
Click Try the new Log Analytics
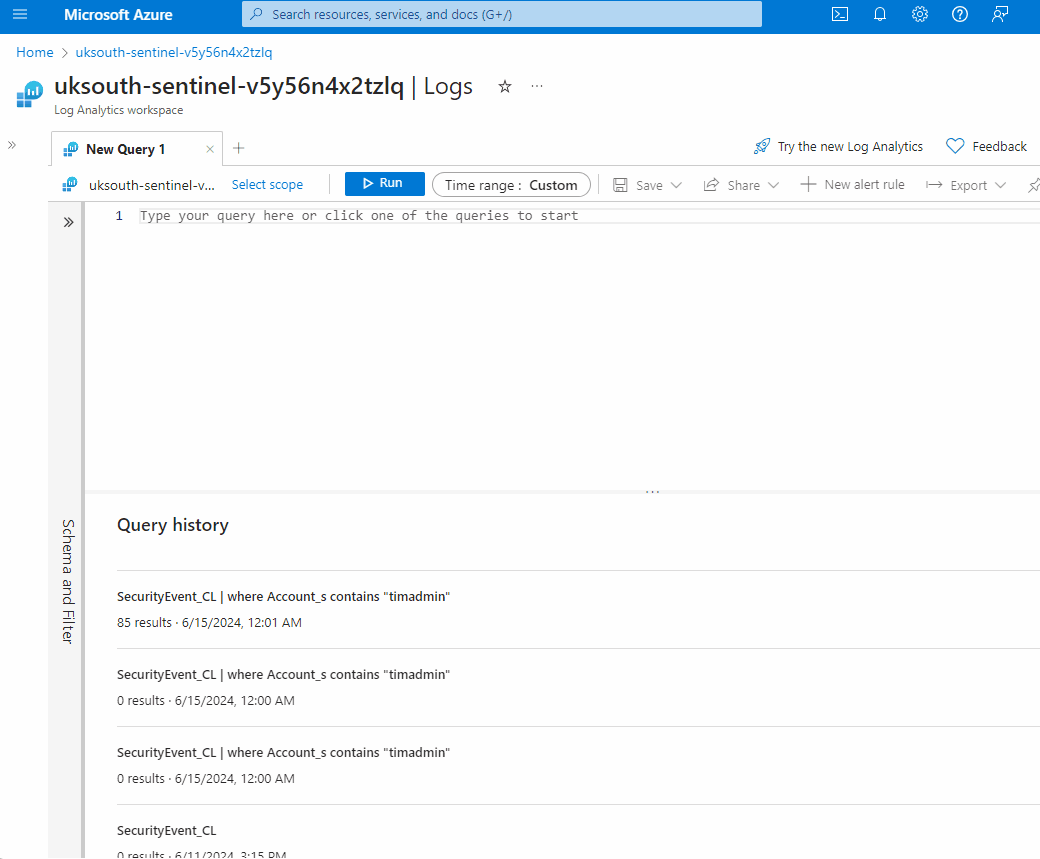(850, 147)
